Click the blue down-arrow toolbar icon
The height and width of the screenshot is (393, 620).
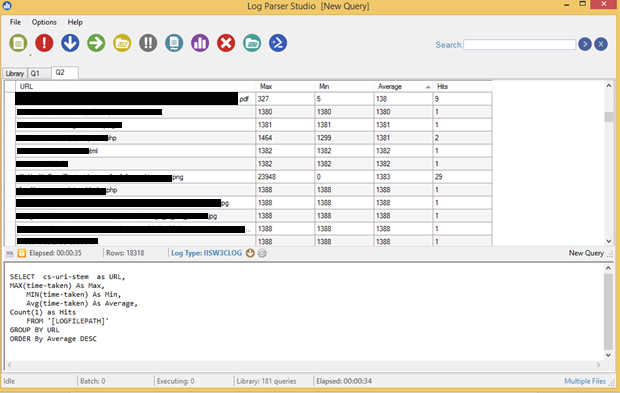70,43
